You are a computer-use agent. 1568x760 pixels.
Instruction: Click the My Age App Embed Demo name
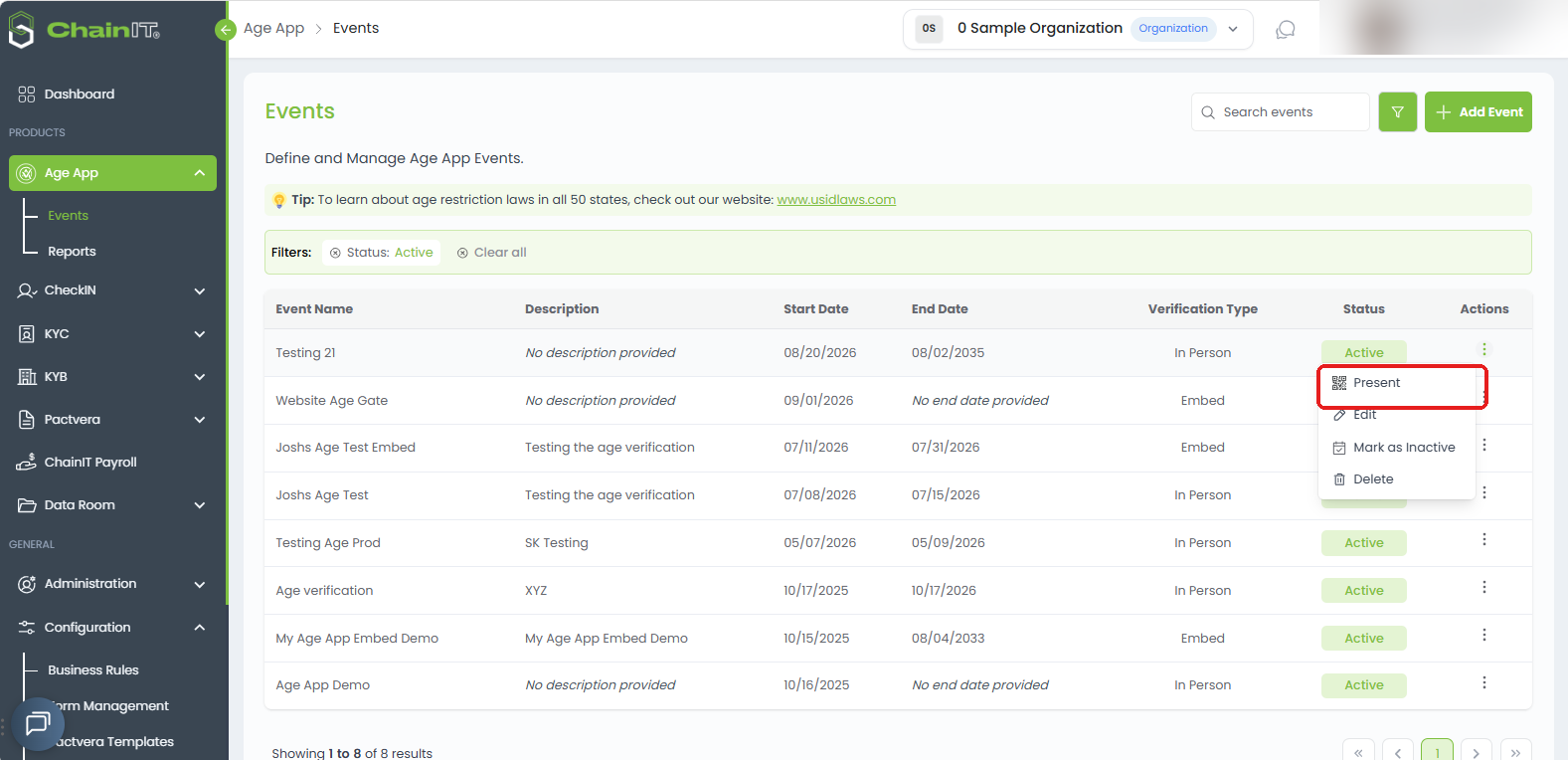[357, 639]
